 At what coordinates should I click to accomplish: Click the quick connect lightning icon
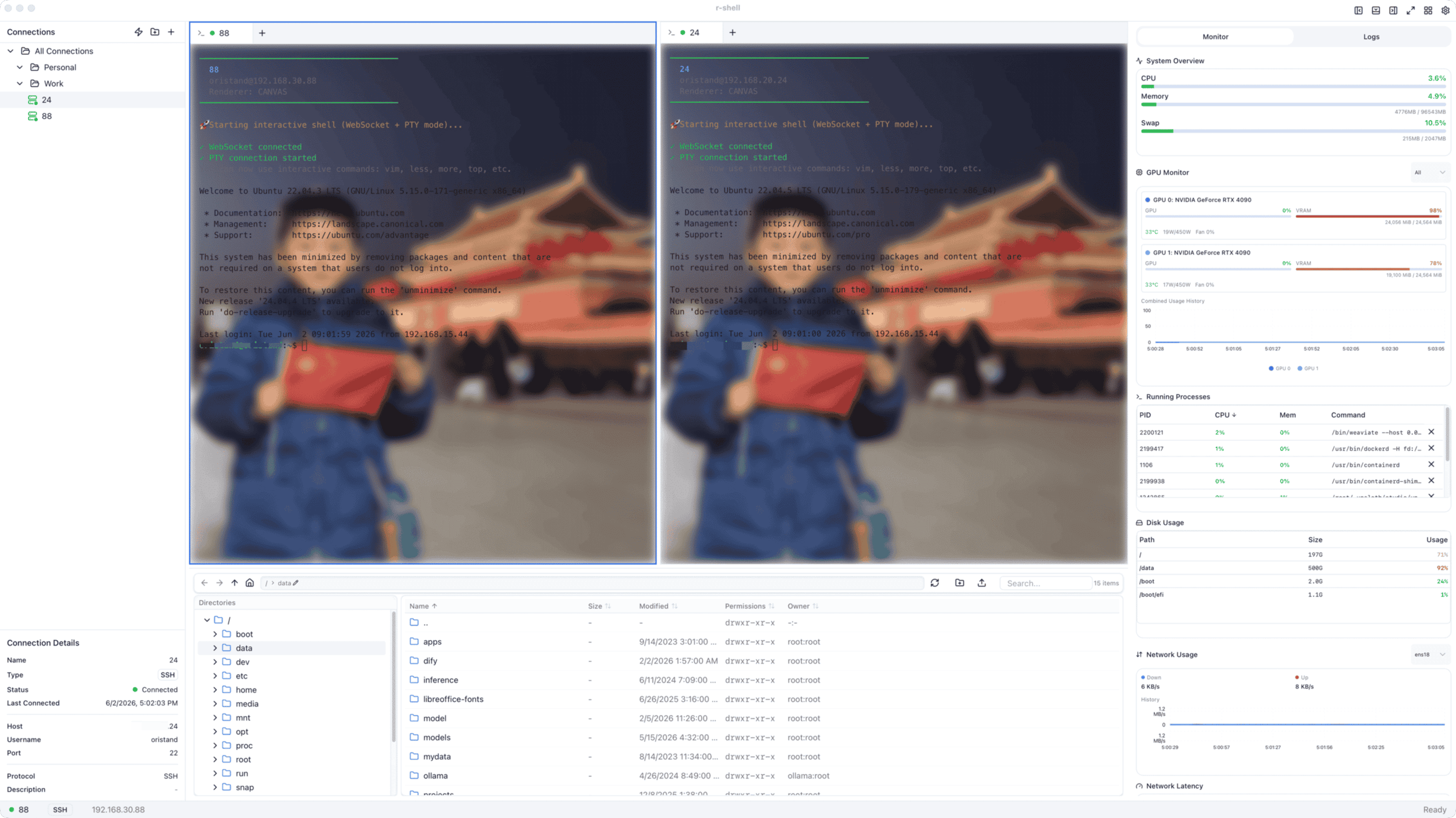pyautogui.click(x=139, y=32)
